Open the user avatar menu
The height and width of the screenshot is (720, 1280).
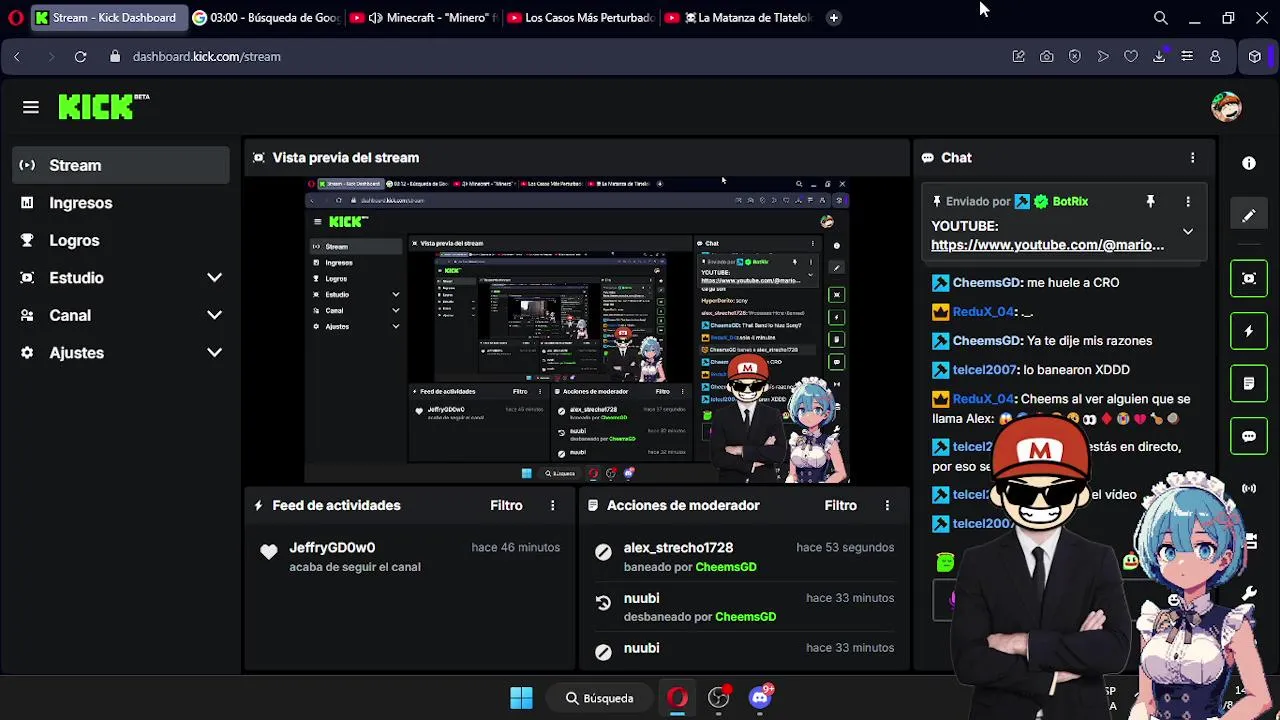click(x=1226, y=107)
